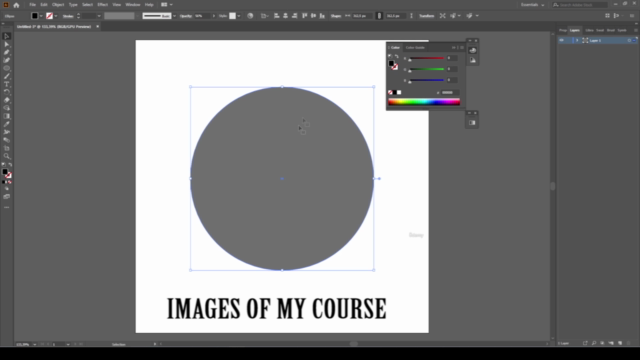Click the stroke weight stepper arrows
The width and height of the screenshot is (640, 360).
(x=78, y=16)
